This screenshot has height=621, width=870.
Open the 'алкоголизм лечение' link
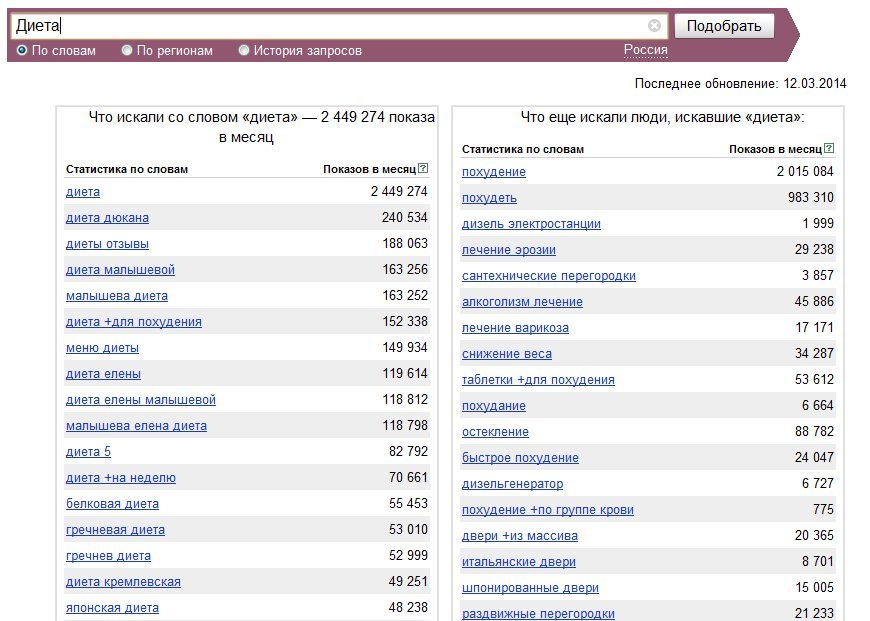coord(522,302)
